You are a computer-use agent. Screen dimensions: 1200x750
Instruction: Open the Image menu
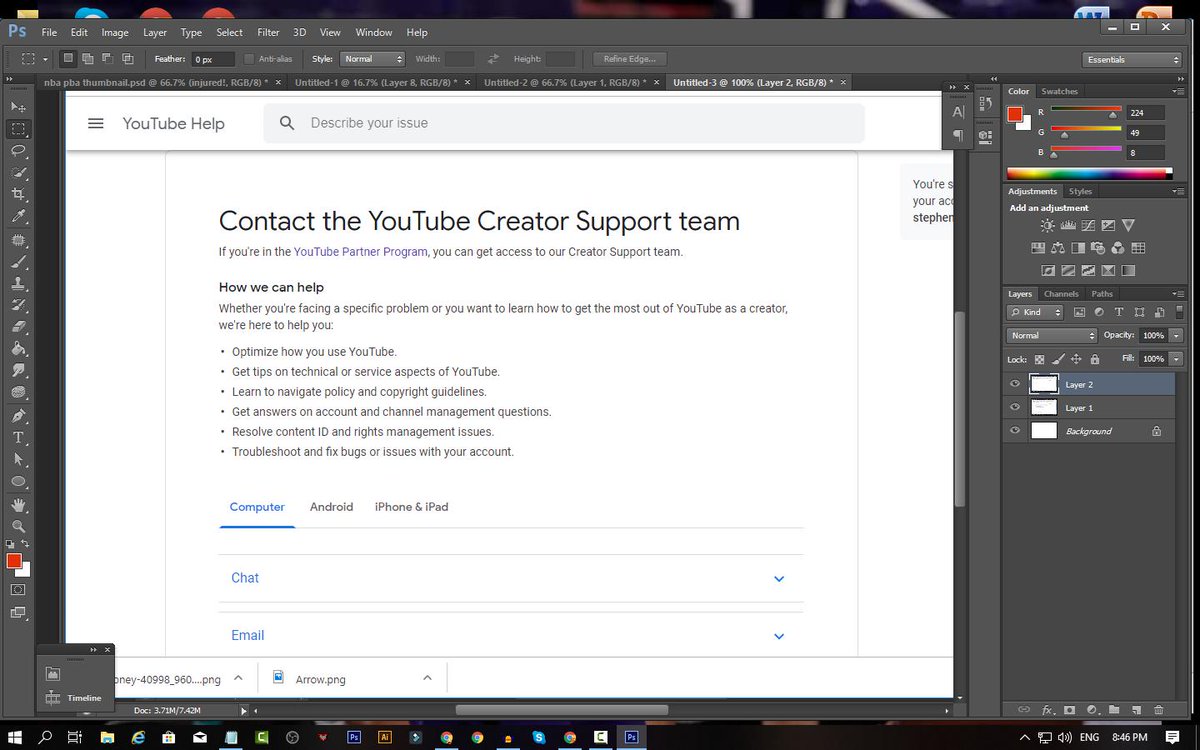coord(114,32)
